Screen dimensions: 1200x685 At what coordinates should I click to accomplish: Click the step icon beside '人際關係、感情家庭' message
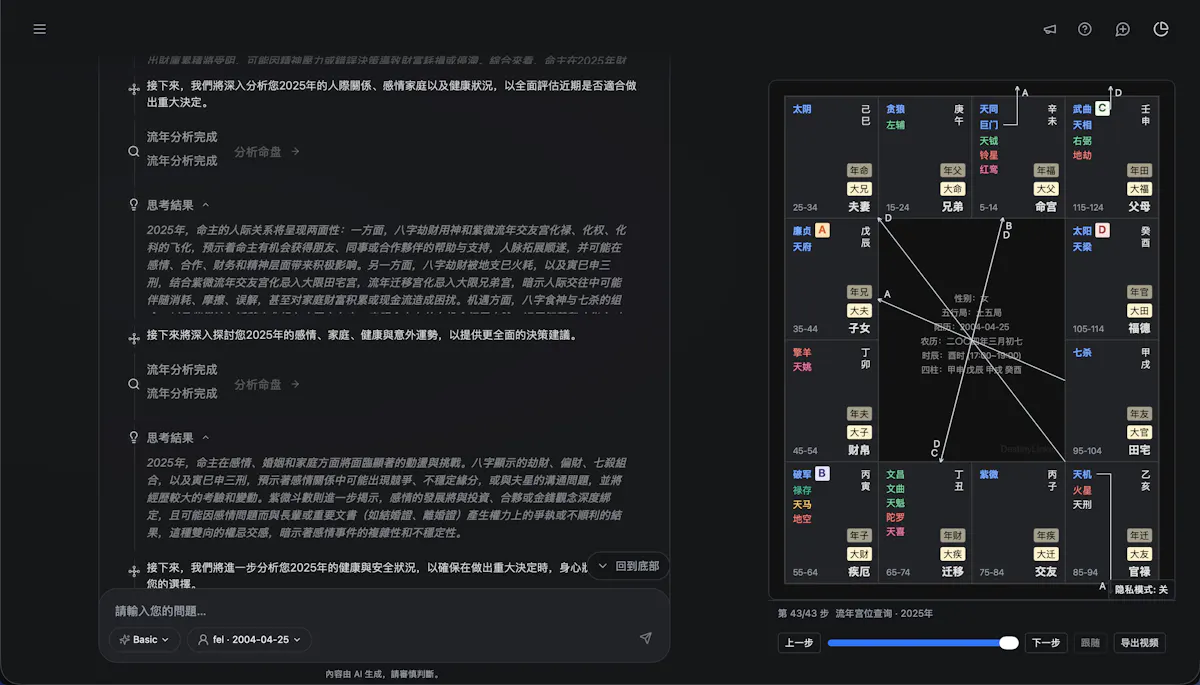tap(133, 89)
